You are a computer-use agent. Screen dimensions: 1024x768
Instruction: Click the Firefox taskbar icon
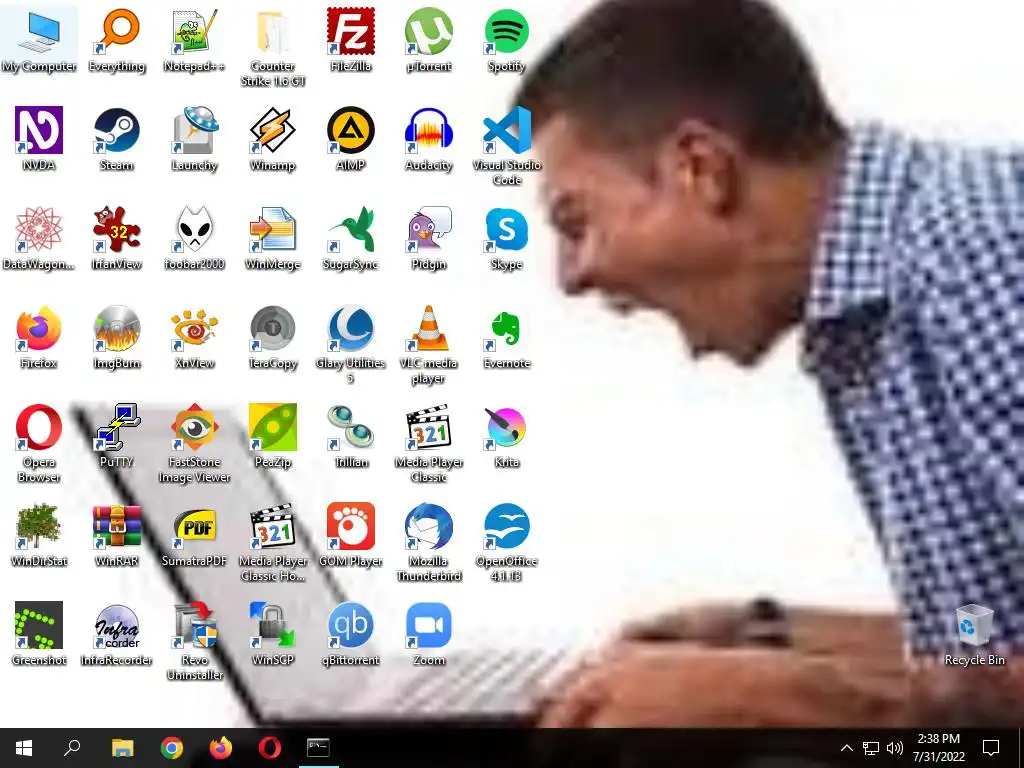pos(221,748)
